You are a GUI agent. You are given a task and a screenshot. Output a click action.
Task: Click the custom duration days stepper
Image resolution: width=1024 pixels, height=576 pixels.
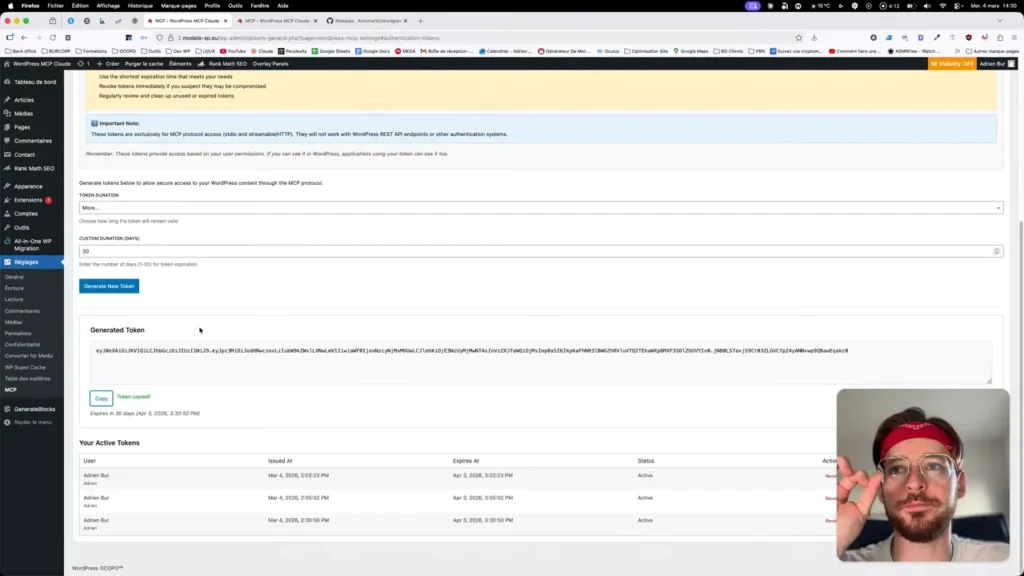click(x=996, y=251)
